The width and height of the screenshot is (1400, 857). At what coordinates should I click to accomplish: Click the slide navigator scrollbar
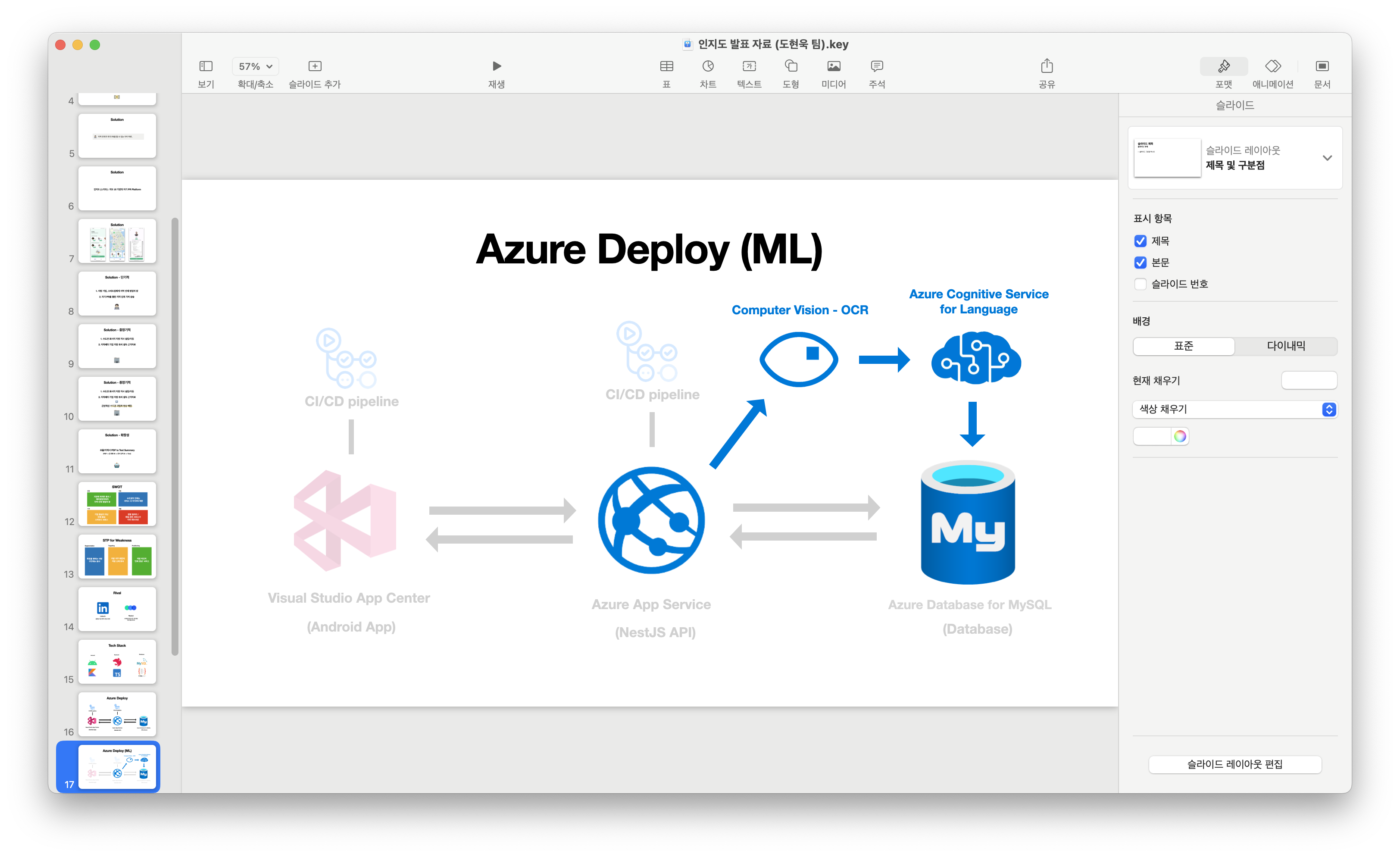[x=175, y=436]
